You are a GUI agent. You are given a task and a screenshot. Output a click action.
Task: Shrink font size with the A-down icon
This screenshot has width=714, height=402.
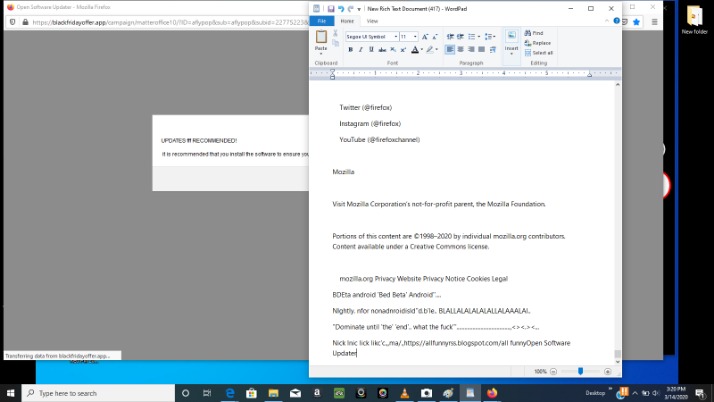click(435, 36)
